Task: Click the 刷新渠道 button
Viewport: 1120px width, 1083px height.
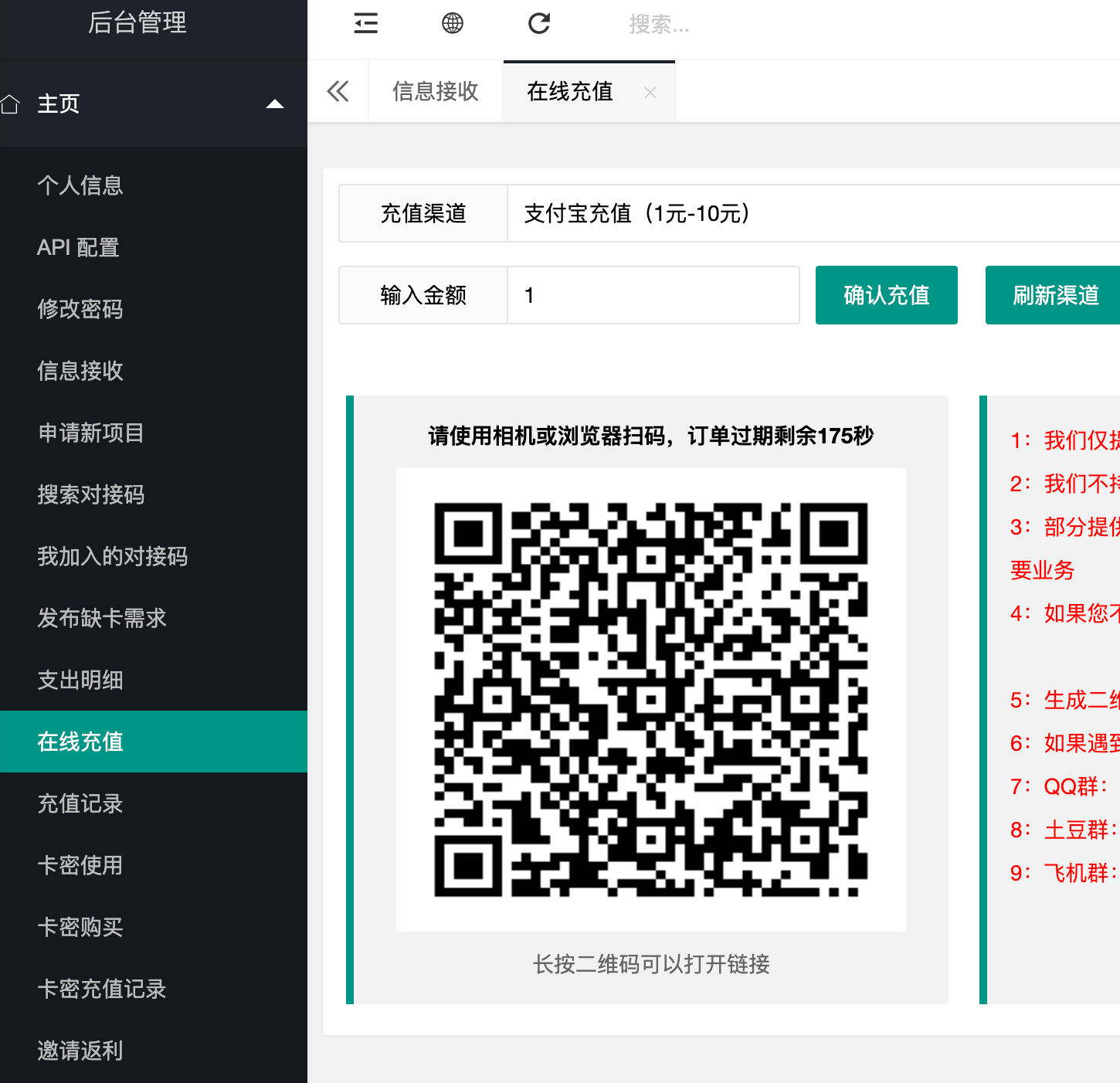Action: point(1053,295)
